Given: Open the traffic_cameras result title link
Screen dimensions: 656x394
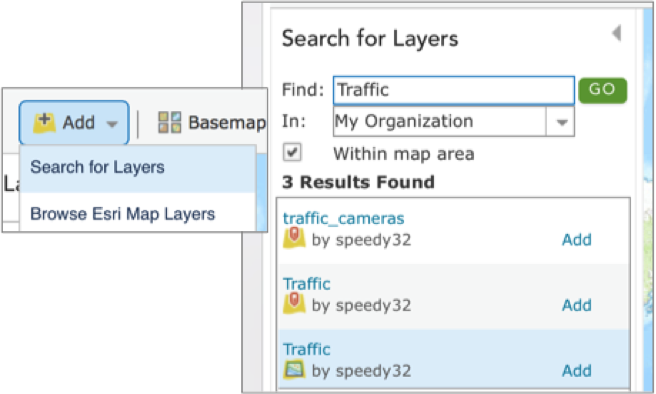Looking at the screenshot, I should 343,218.
